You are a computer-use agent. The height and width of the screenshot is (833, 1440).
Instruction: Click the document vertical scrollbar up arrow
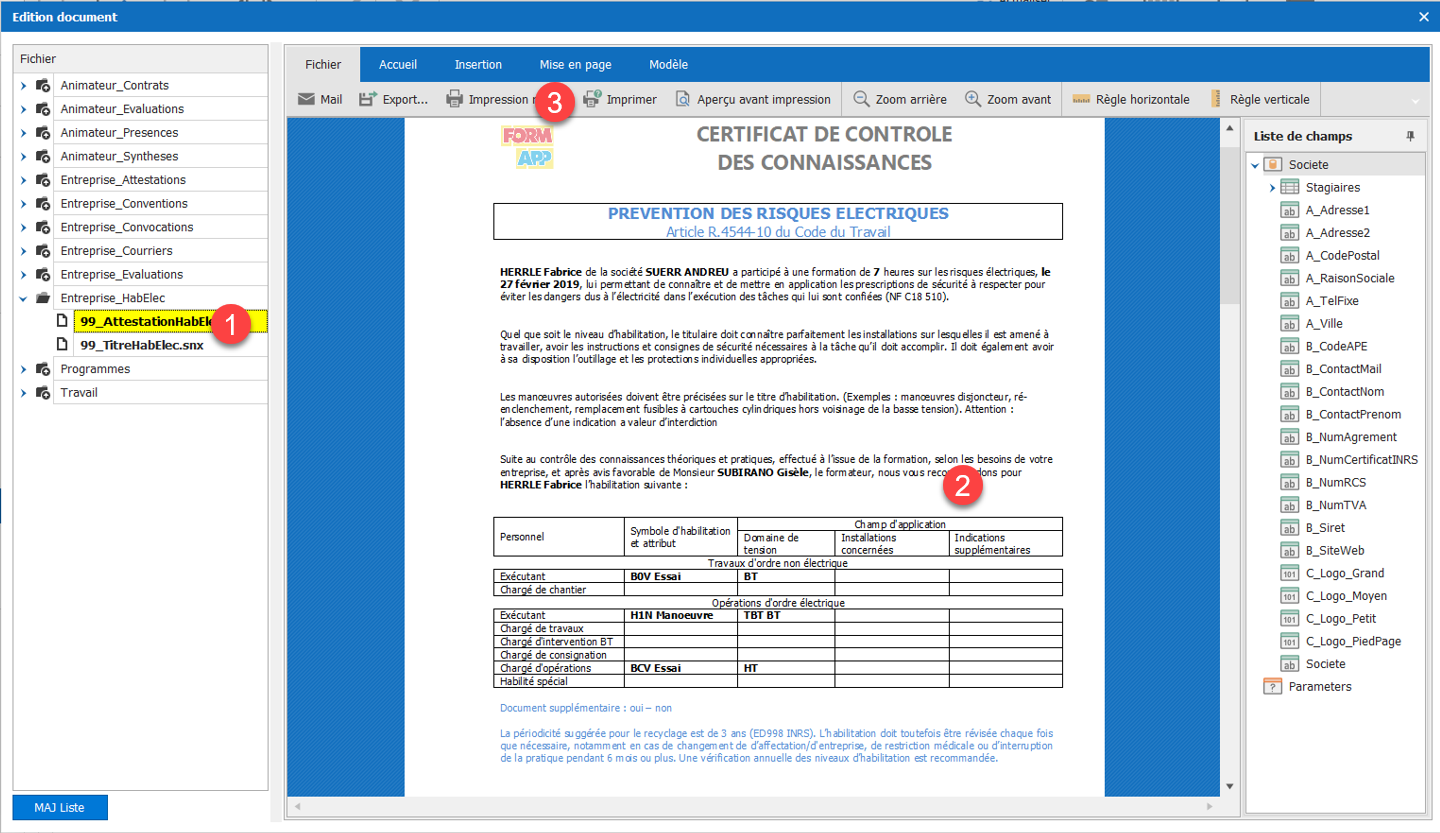click(x=1230, y=128)
